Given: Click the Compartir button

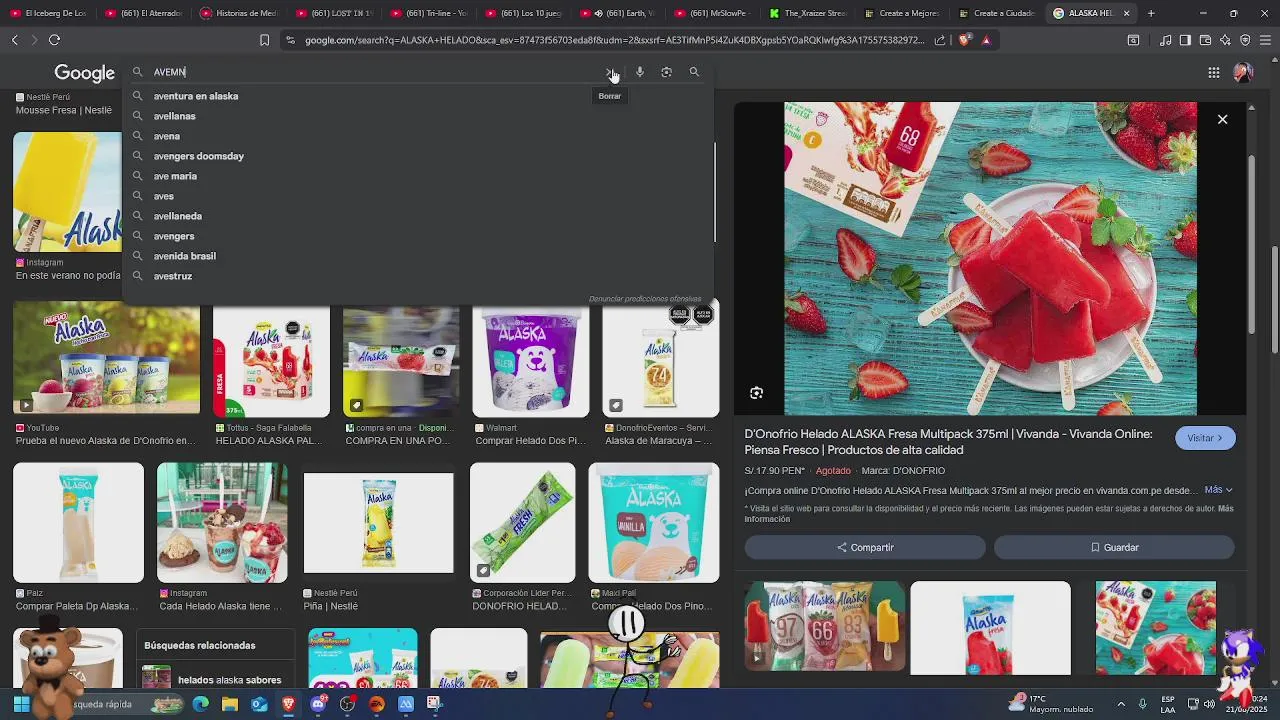Looking at the screenshot, I should point(865,547).
